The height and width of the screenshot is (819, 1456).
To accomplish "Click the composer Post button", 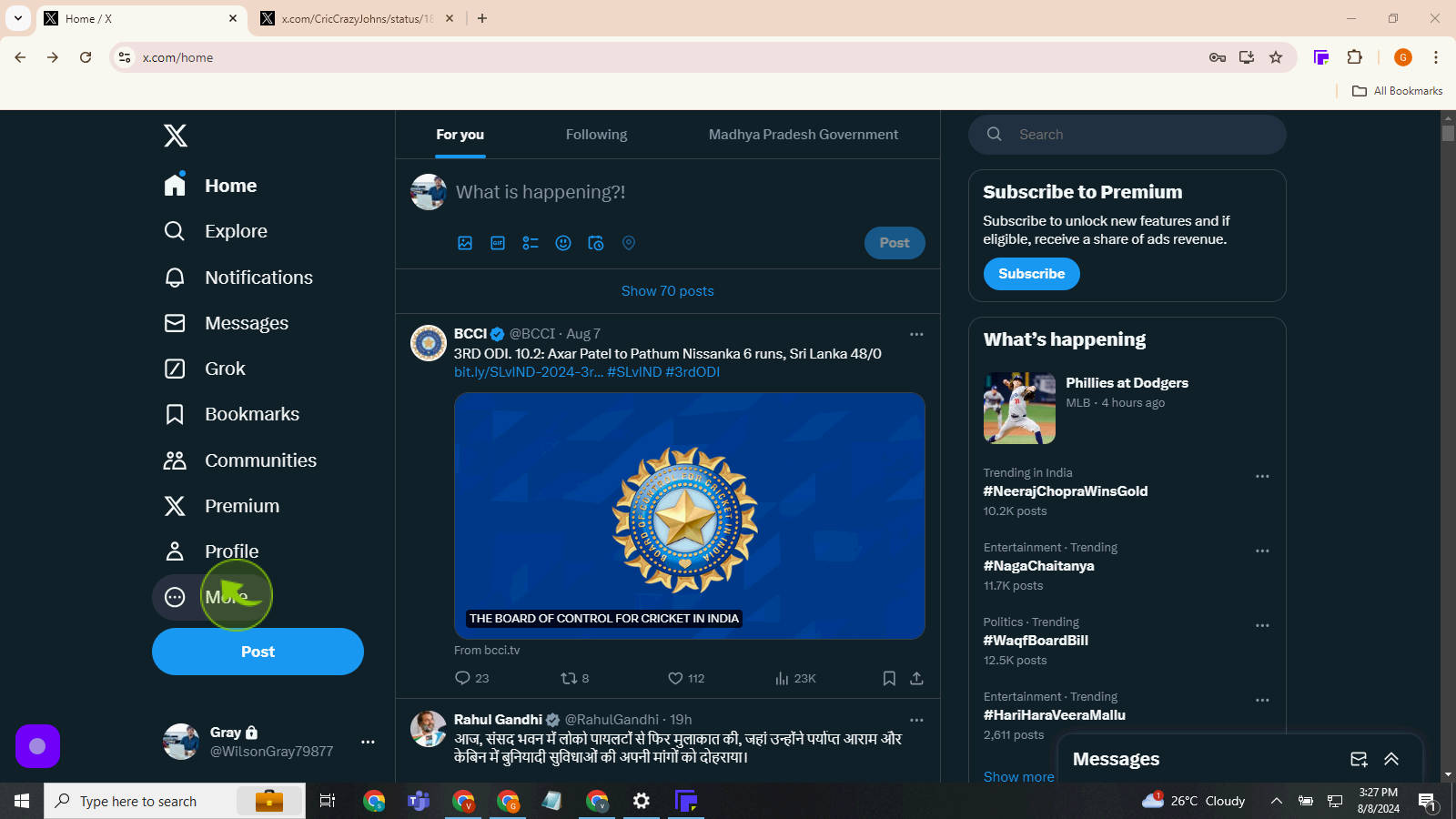I will pos(895,243).
